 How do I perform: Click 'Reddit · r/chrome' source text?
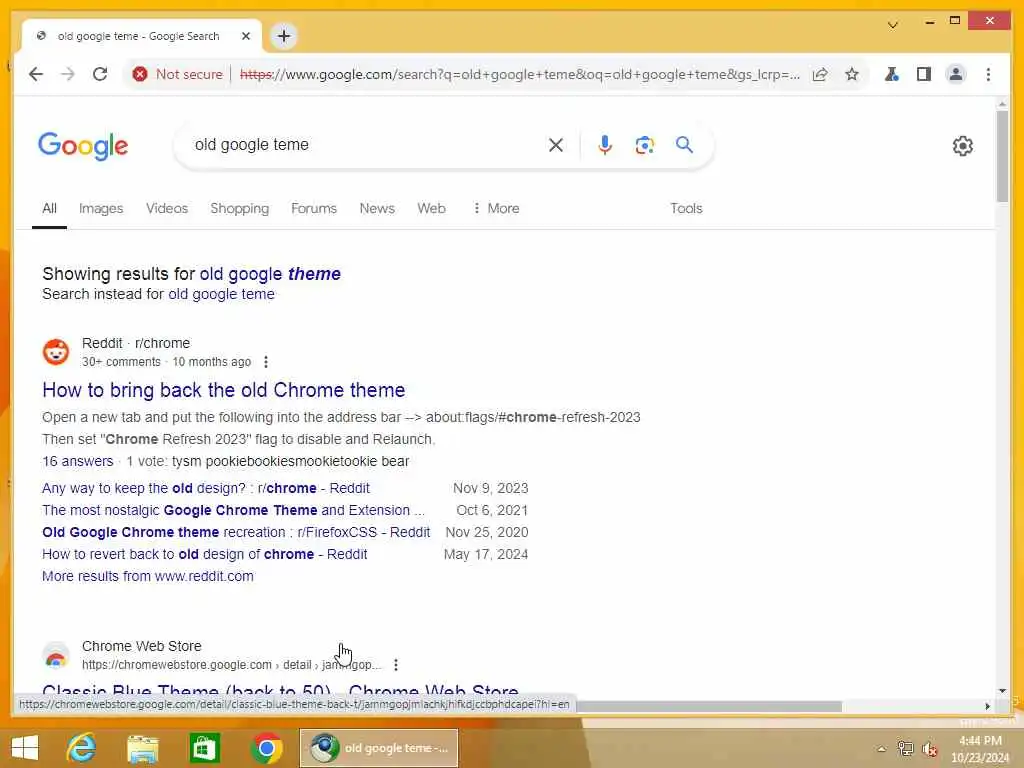click(136, 344)
